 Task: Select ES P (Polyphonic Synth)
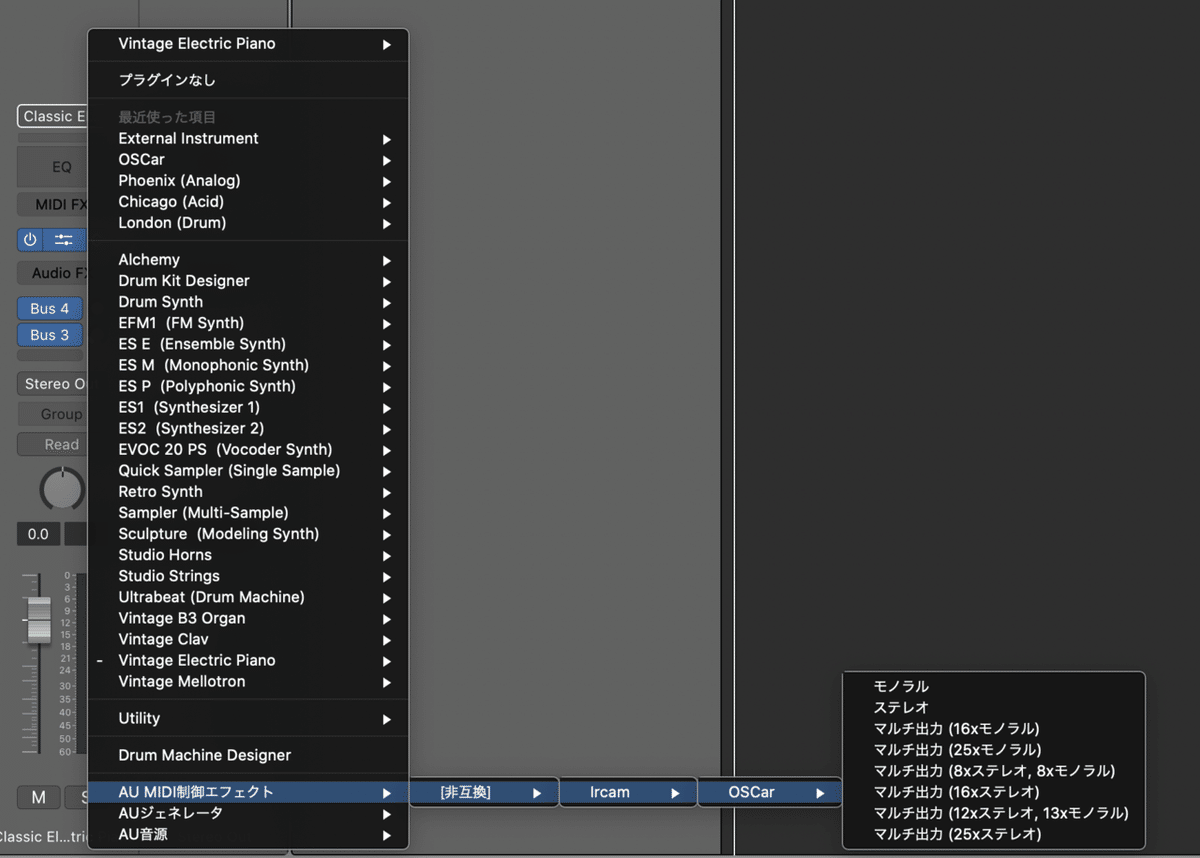click(248, 386)
